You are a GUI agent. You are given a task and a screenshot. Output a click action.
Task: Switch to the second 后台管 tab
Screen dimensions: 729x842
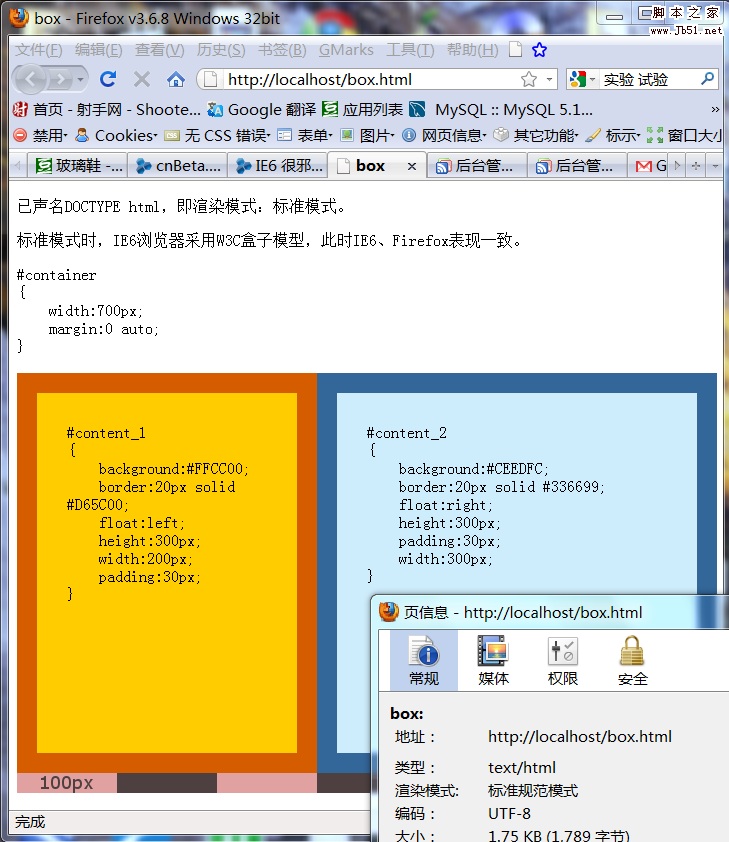coord(577,166)
